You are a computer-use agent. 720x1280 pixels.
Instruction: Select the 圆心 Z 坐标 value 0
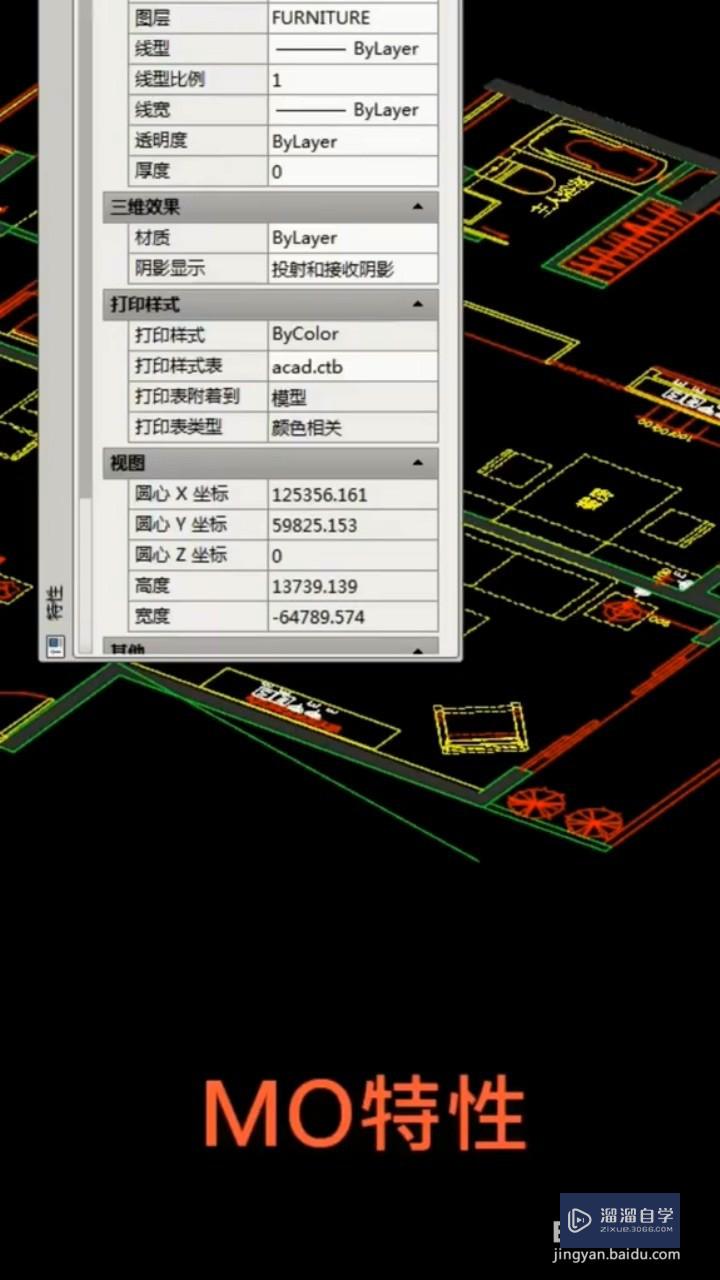click(x=353, y=556)
